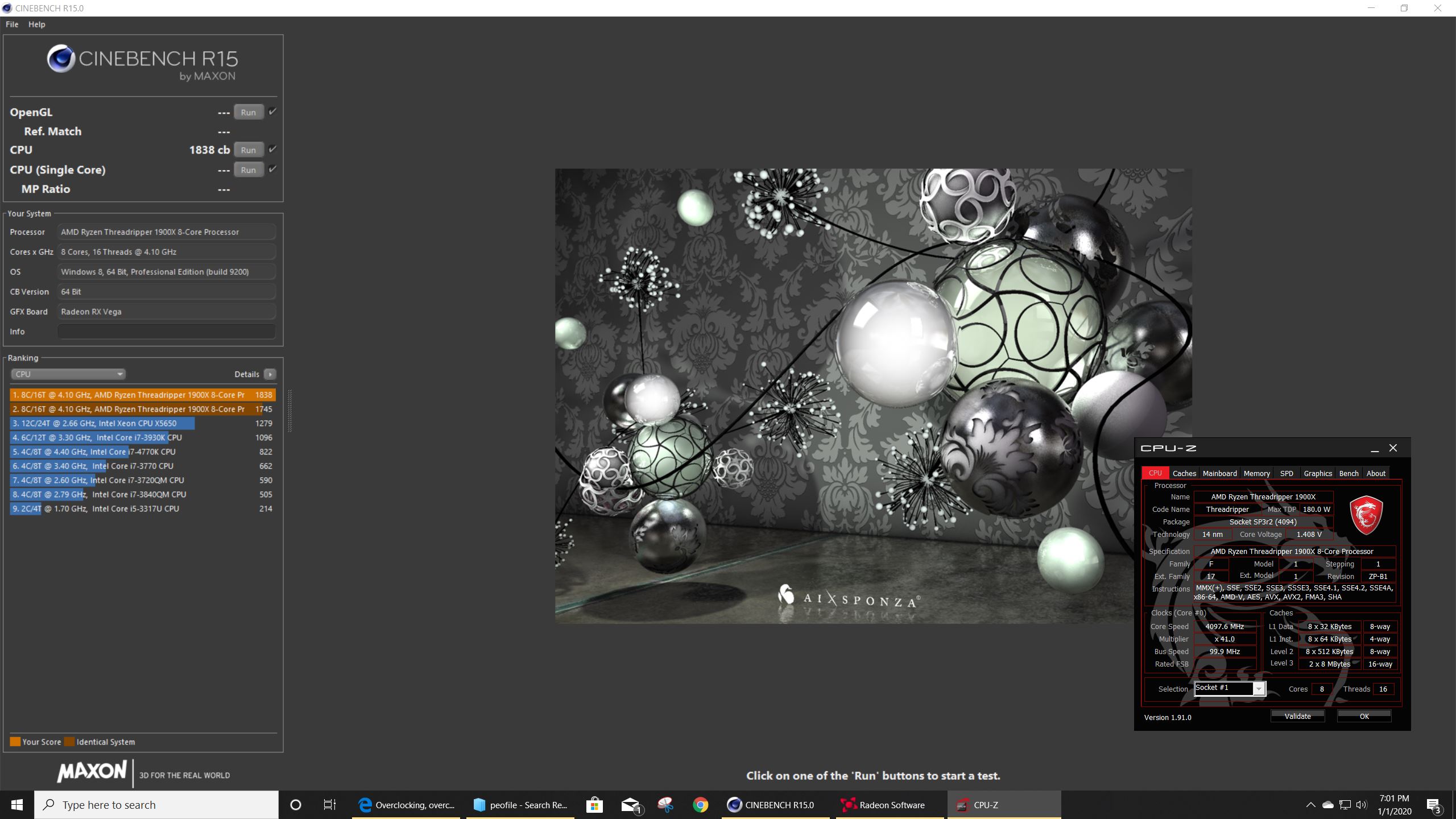Viewport: 1456px width, 819px height.
Task: Open Cortana from the taskbar
Action: 295,805
